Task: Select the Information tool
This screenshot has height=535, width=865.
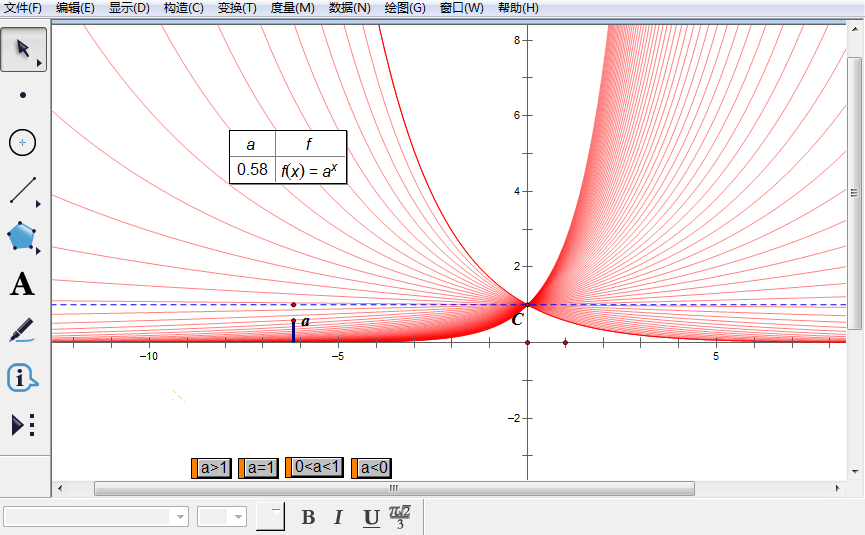Action: click(22, 378)
